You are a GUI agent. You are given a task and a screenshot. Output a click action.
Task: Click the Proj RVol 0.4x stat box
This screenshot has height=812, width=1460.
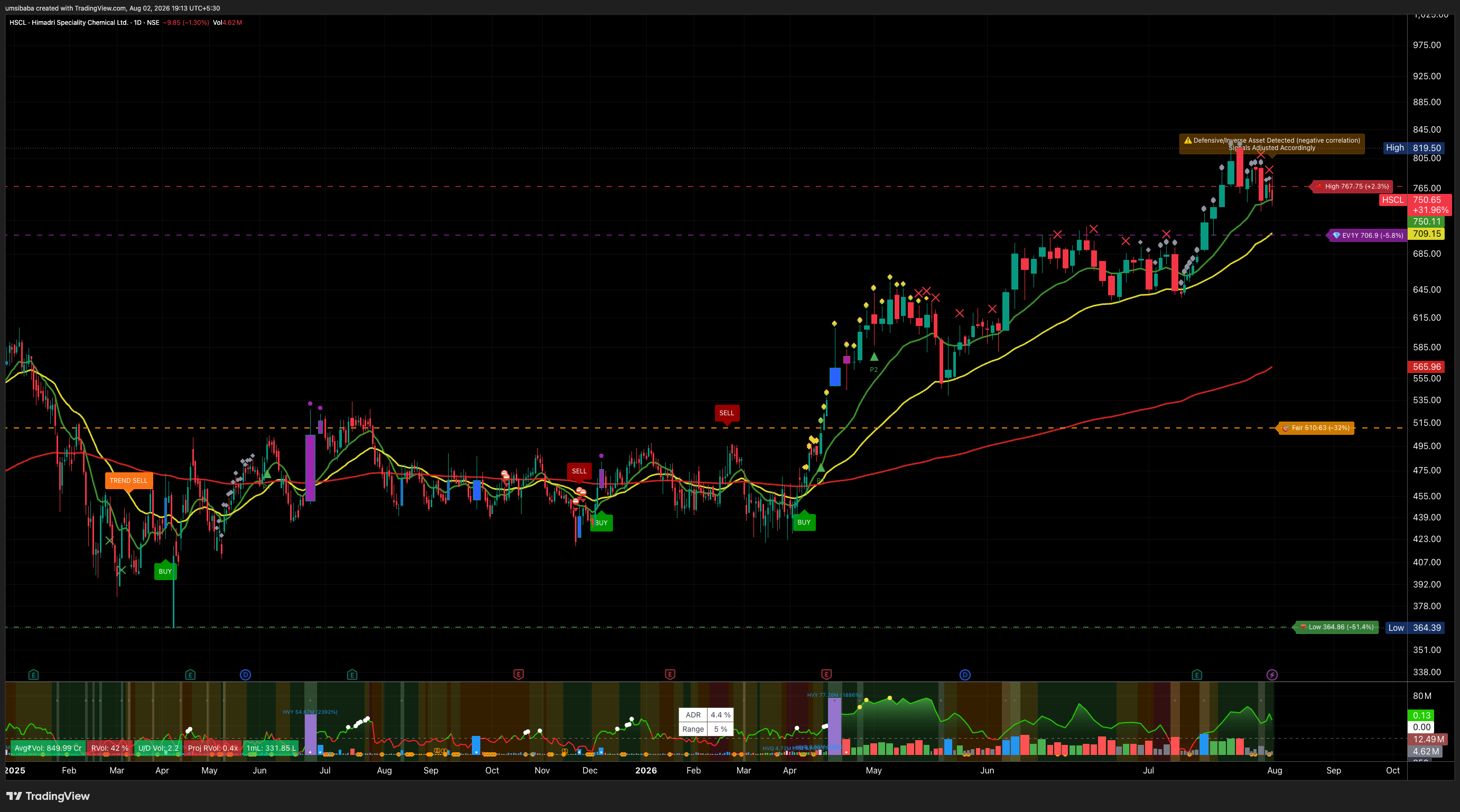point(212,748)
